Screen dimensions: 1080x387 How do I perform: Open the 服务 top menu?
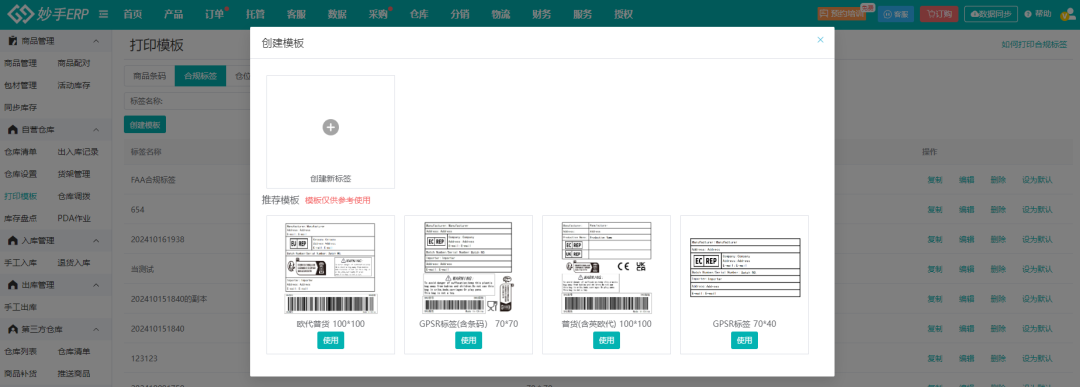pyautogui.click(x=582, y=14)
